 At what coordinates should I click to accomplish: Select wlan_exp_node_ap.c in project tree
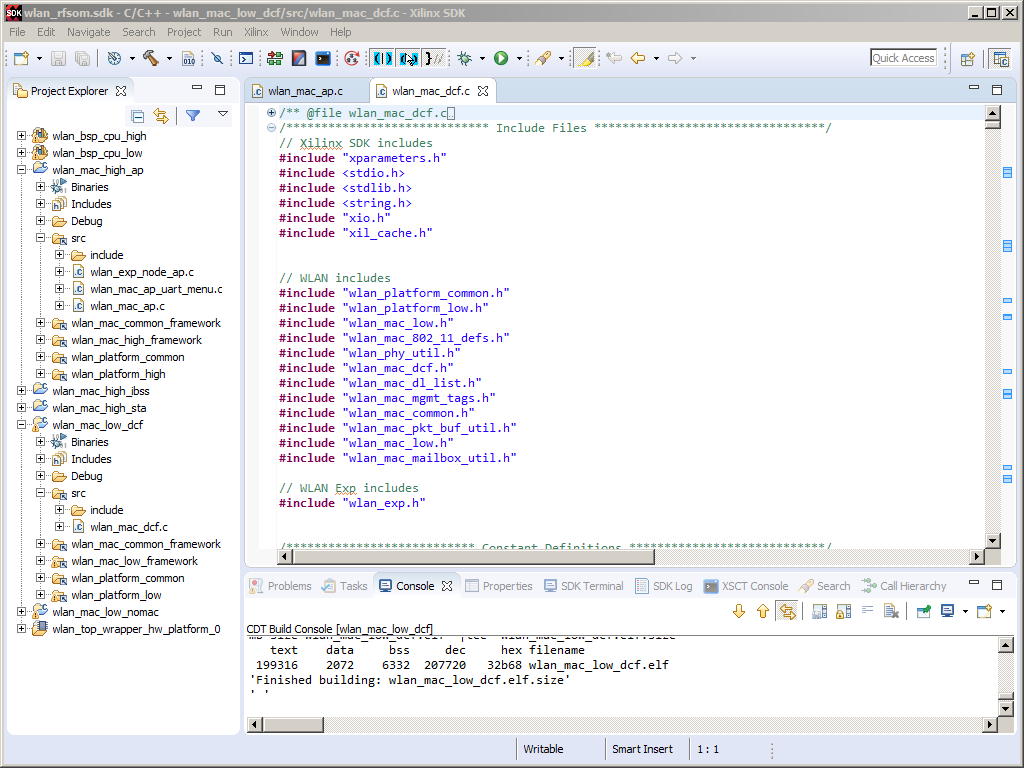click(142, 272)
